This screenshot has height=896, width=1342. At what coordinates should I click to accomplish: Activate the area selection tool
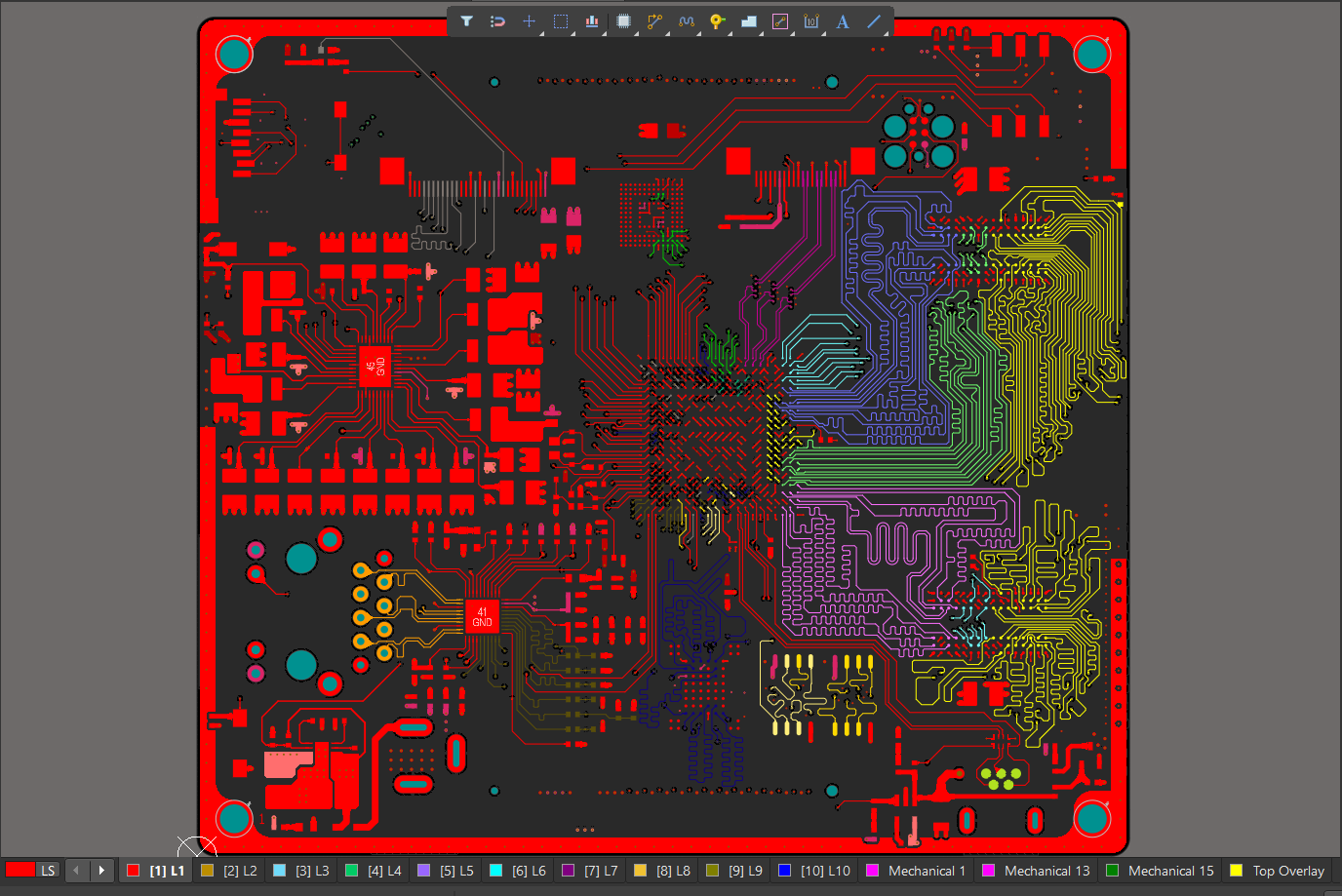[560, 21]
